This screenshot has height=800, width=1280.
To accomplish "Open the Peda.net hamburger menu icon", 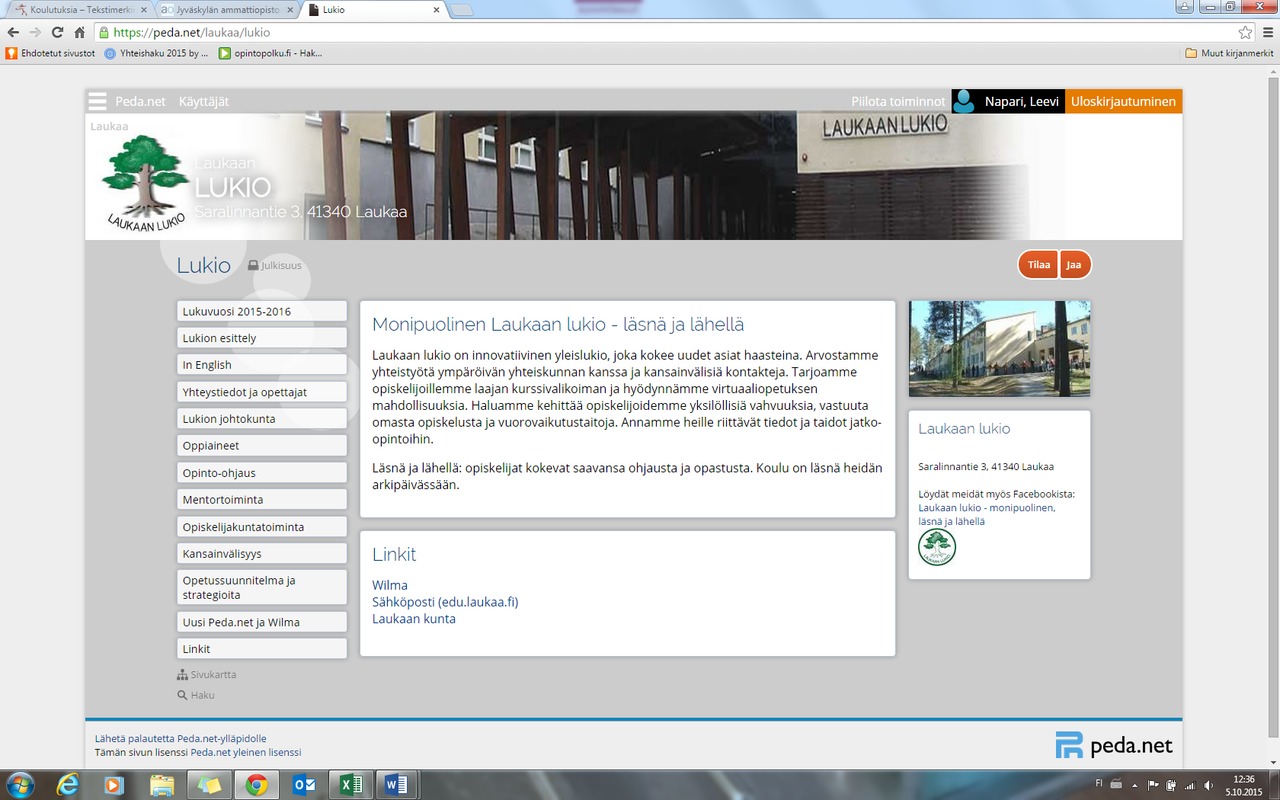I will pos(97,101).
